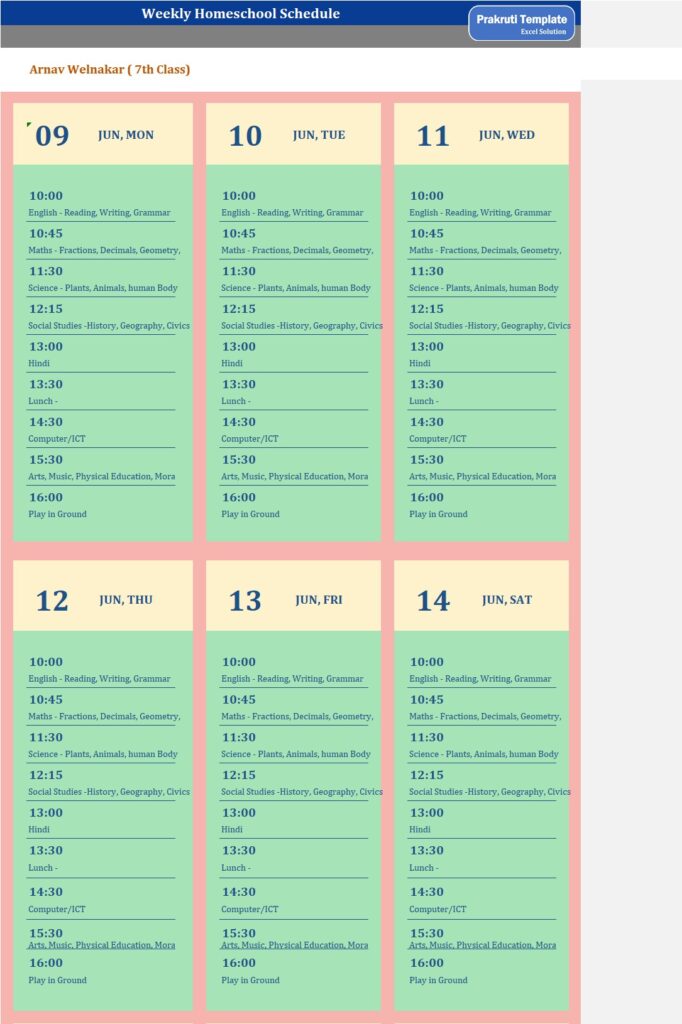This screenshot has width=682, height=1024.
Task: Click Saturday's 13:30 Lunch entry
Action: 422,868
